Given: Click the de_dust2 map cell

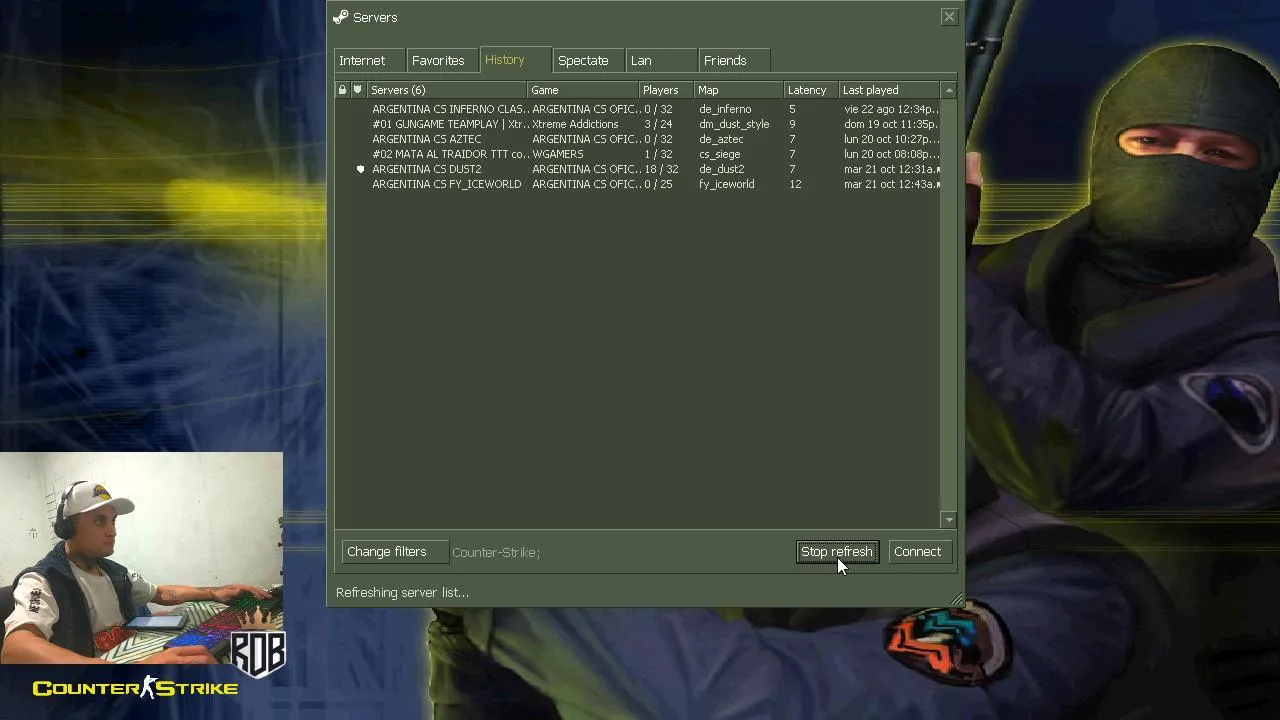Looking at the screenshot, I should tap(721, 169).
